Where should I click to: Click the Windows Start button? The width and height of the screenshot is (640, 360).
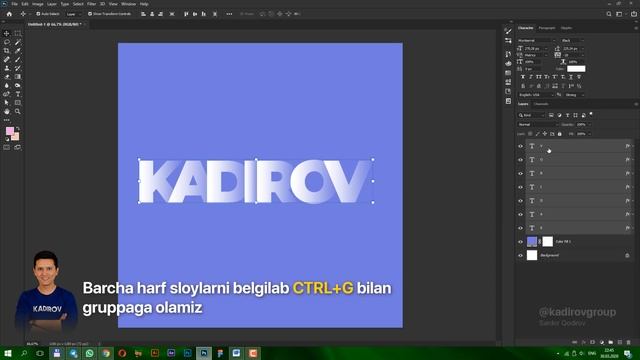click(7, 353)
